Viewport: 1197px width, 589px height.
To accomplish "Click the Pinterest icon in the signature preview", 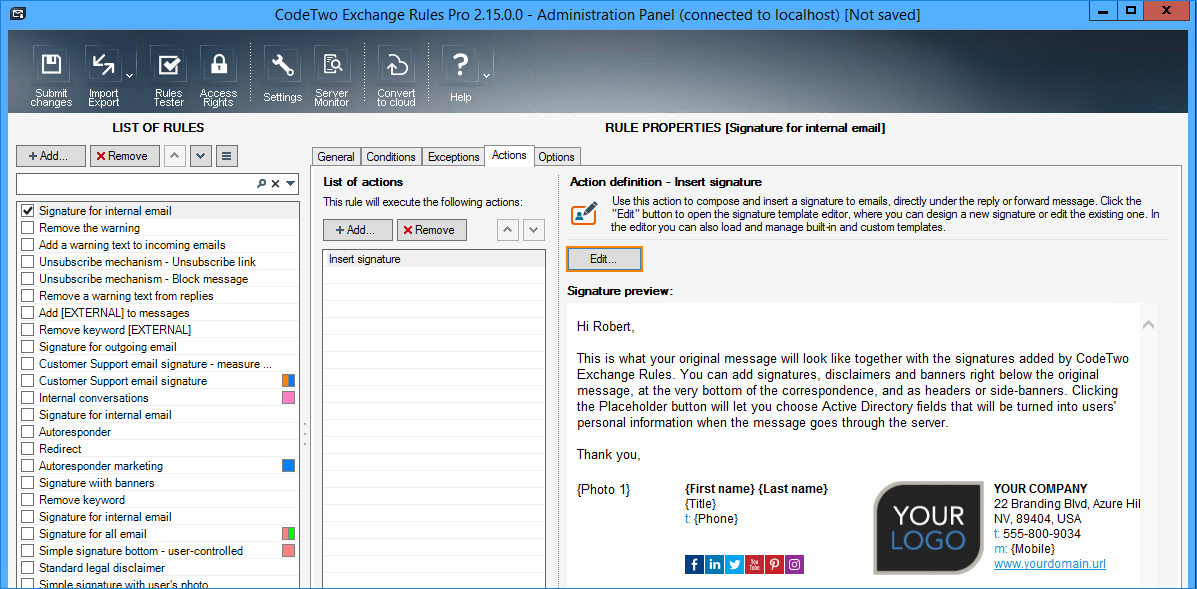I will (774, 565).
